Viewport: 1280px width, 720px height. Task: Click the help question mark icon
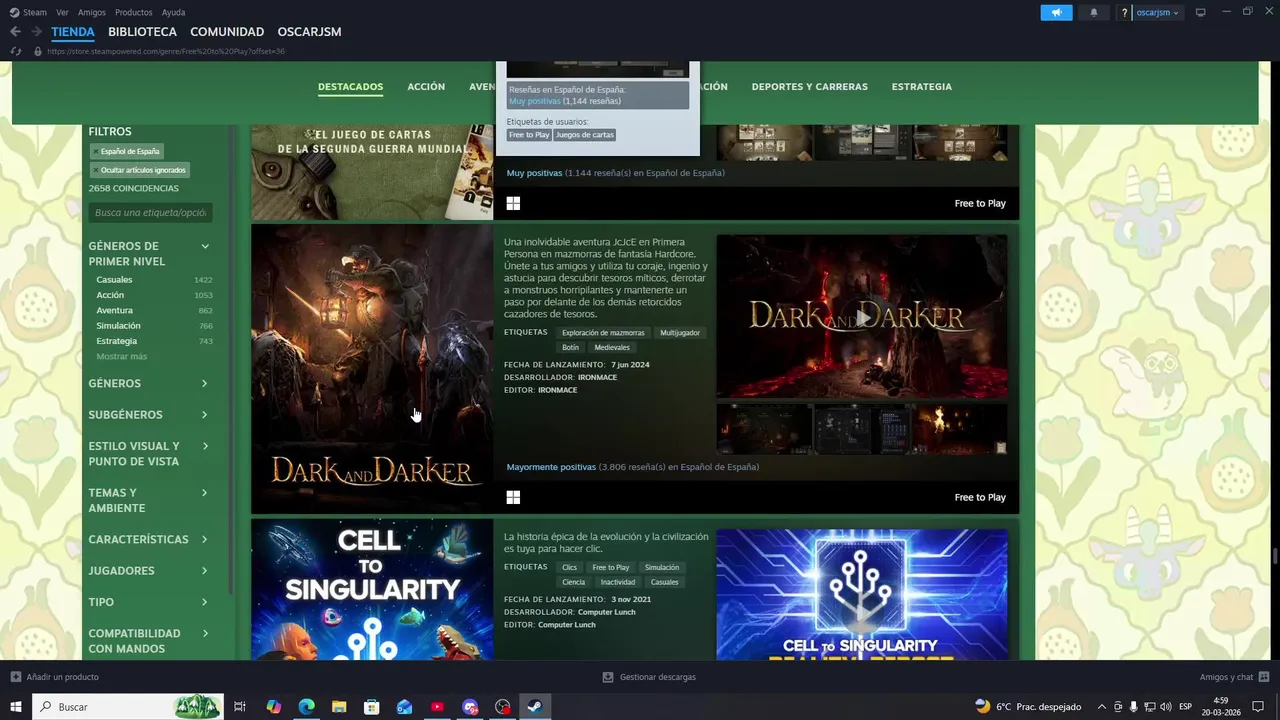1125,12
